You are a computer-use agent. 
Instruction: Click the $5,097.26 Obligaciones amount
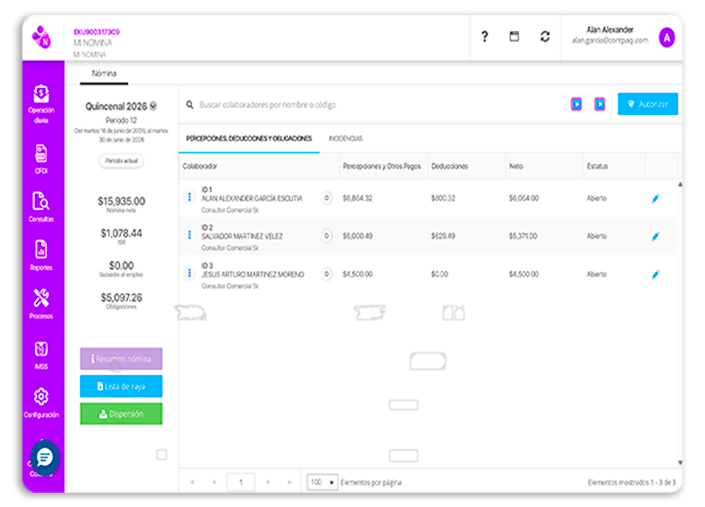(x=121, y=298)
